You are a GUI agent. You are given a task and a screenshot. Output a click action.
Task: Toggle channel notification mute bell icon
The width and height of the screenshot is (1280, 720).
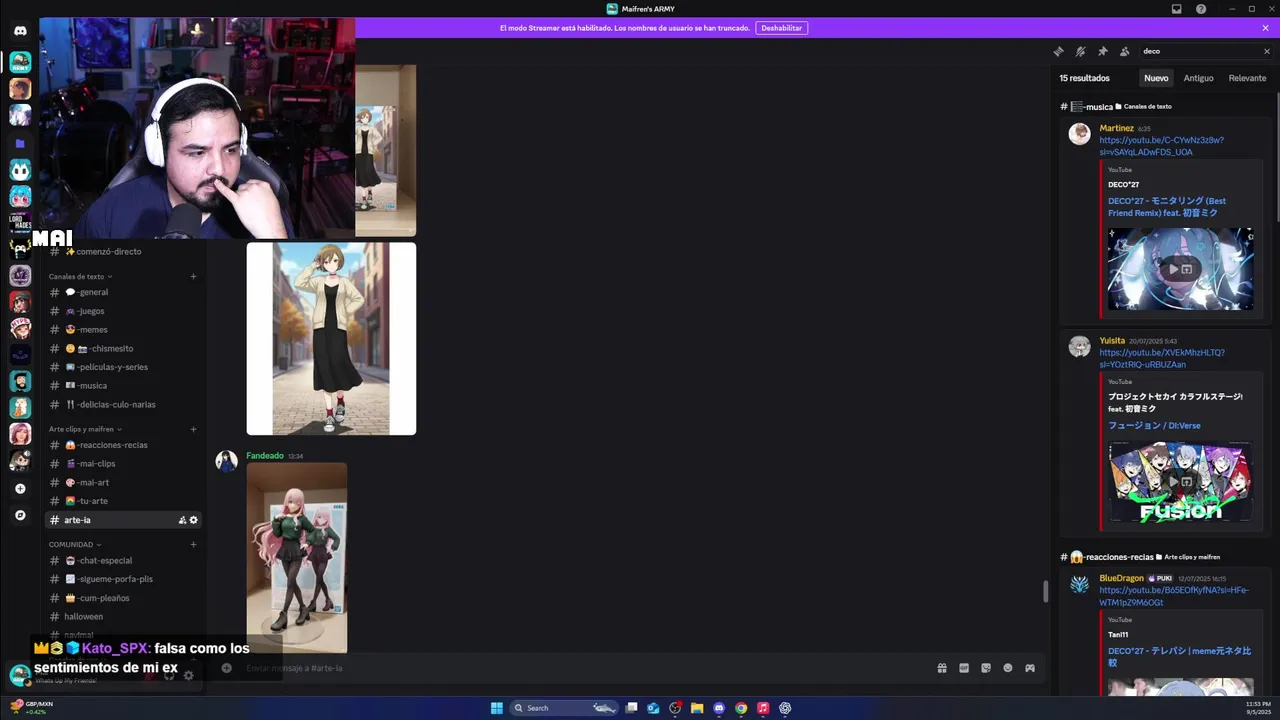click(1080, 51)
